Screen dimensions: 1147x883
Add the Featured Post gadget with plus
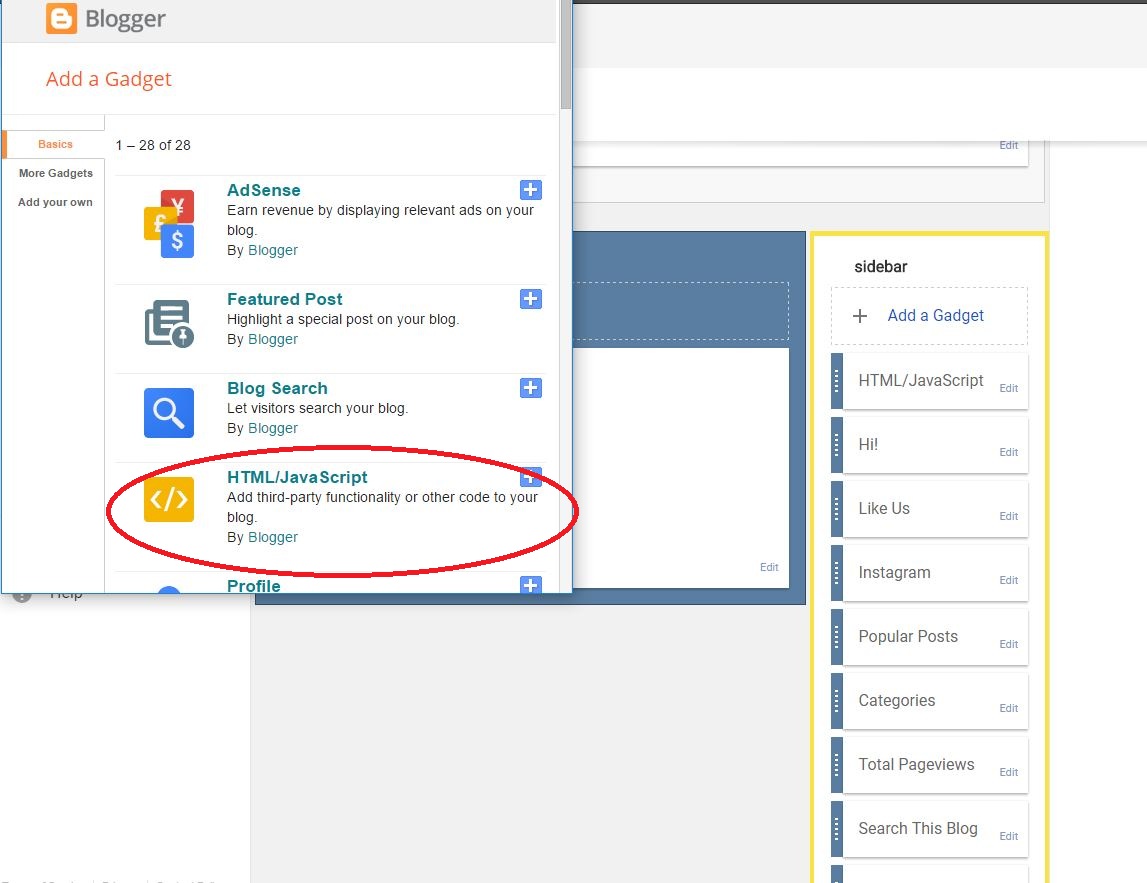pos(530,299)
